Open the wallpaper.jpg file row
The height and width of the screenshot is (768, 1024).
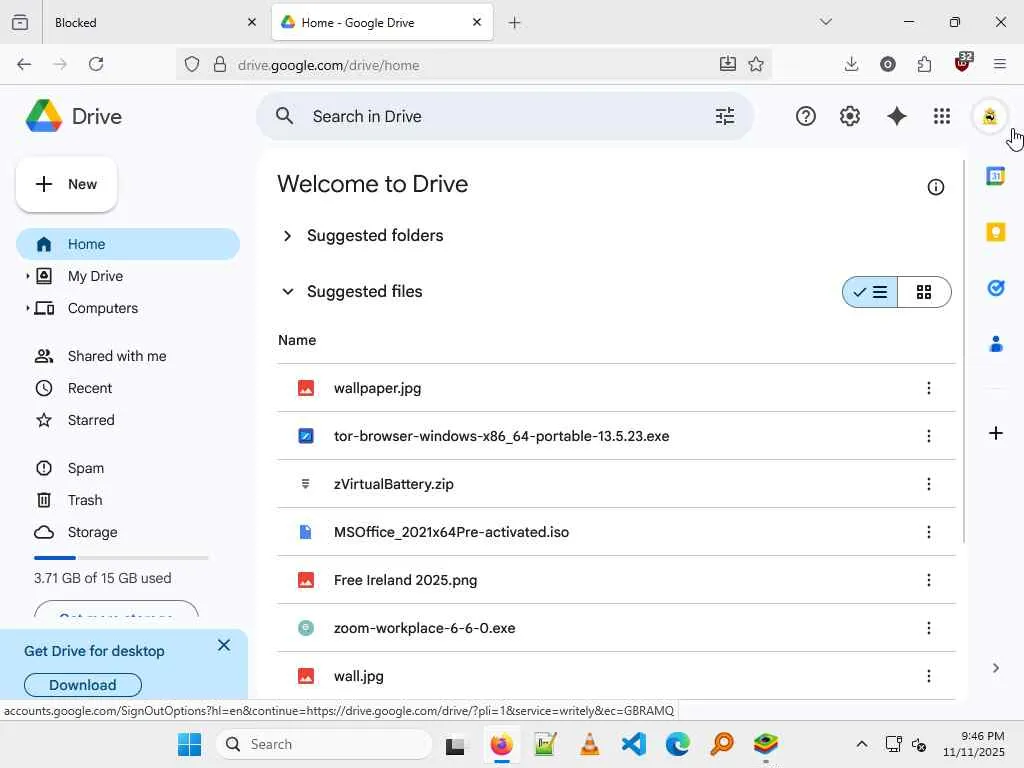616,388
